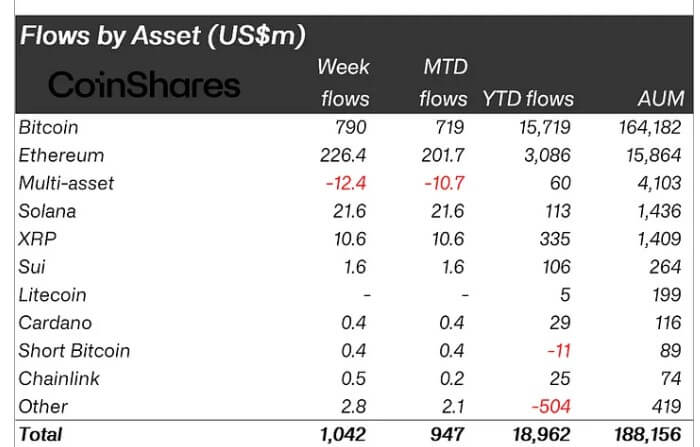Select the Chainlink row label
This screenshot has width=700, height=447.
[59, 379]
